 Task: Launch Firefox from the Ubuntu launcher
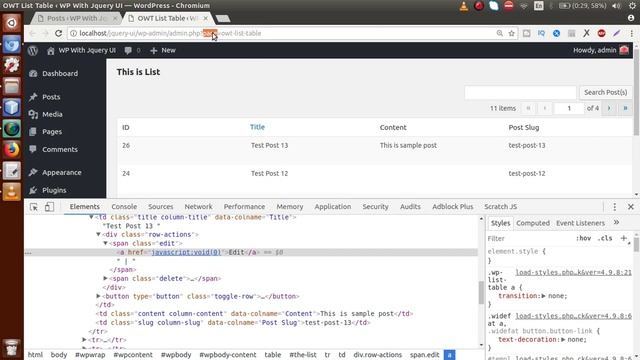pyautogui.click(x=11, y=149)
